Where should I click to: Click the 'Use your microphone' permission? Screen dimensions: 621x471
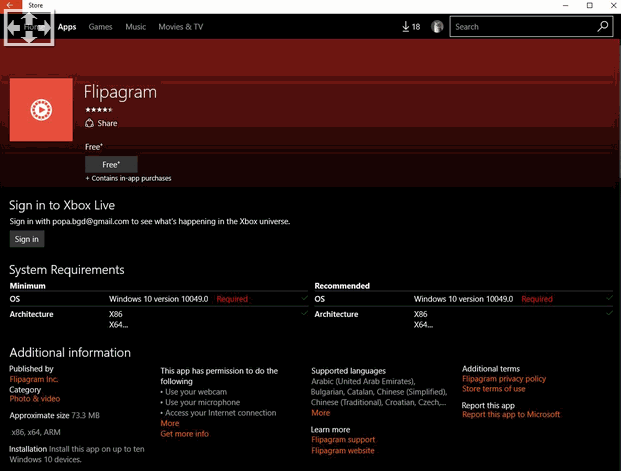pyautogui.click(x=200, y=402)
